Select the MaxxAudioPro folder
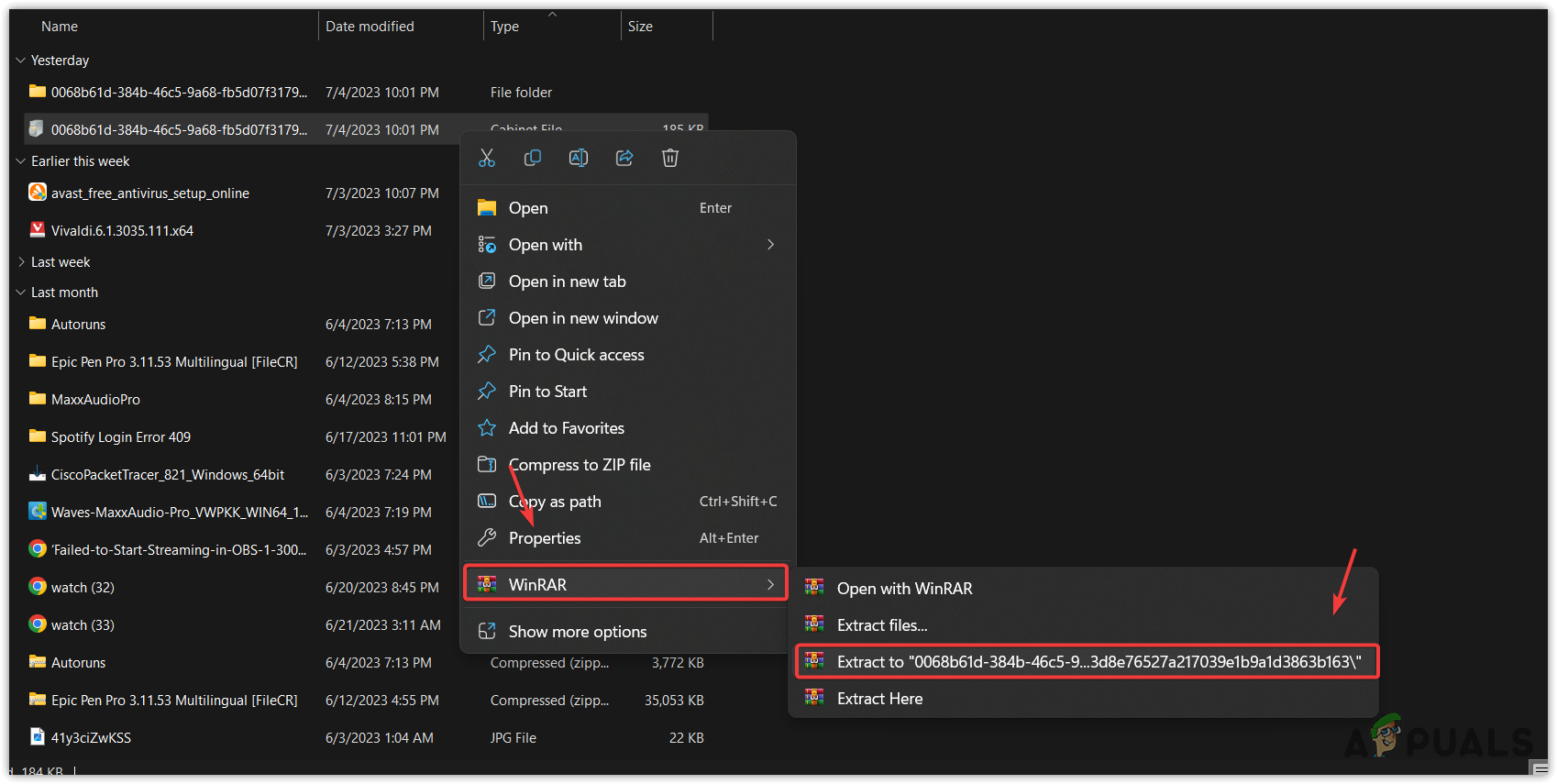 [95, 400]
